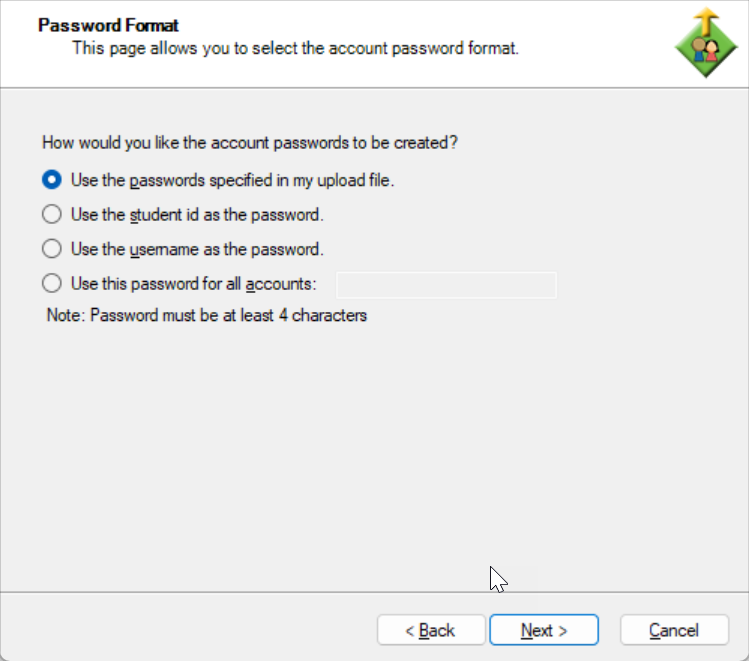Pick the username as password radio button
The height and width of the screenshot is (661, 749).
click(x=51, y=249)
